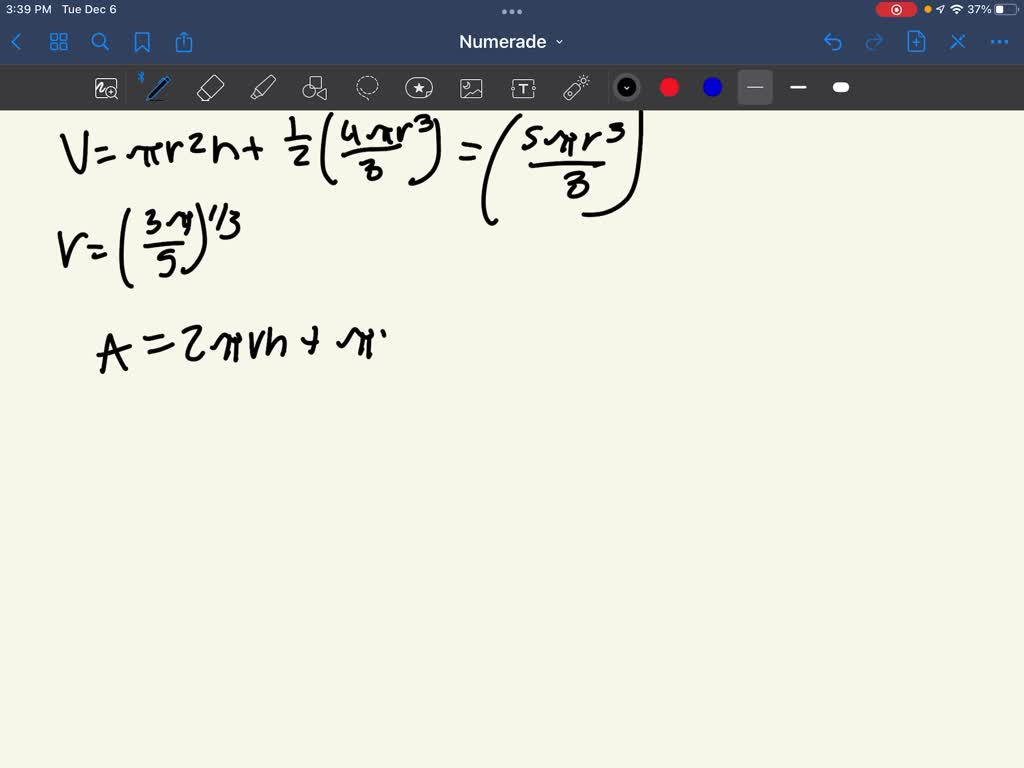Undo the last stroke
The height and width of the screenshot is (768, 1024).
833,42
